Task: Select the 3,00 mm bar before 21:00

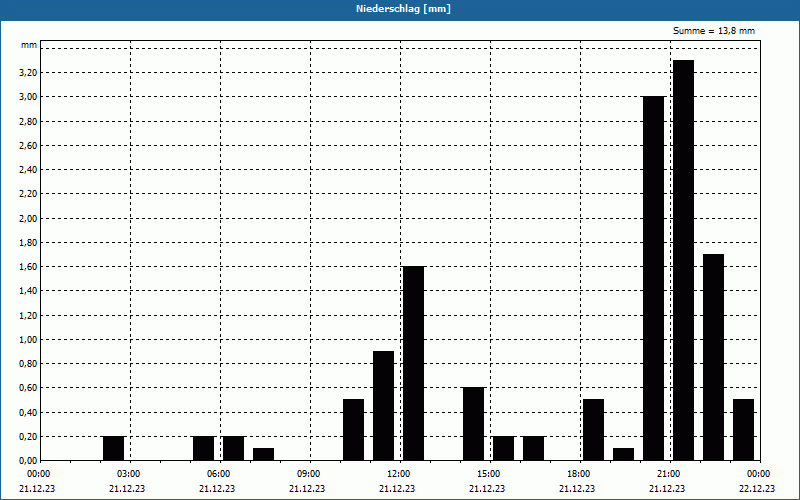Action: pyautogui.click(x=654, y=279)
